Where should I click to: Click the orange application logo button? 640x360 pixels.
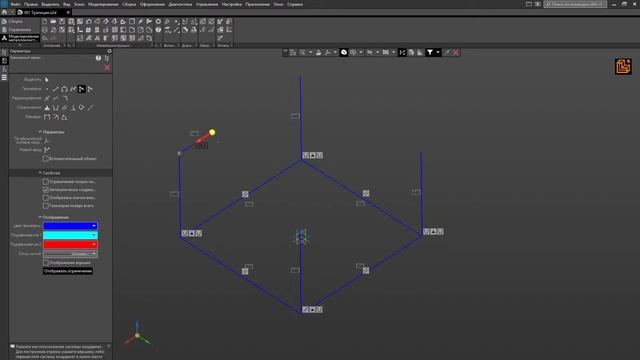(623, 66)
